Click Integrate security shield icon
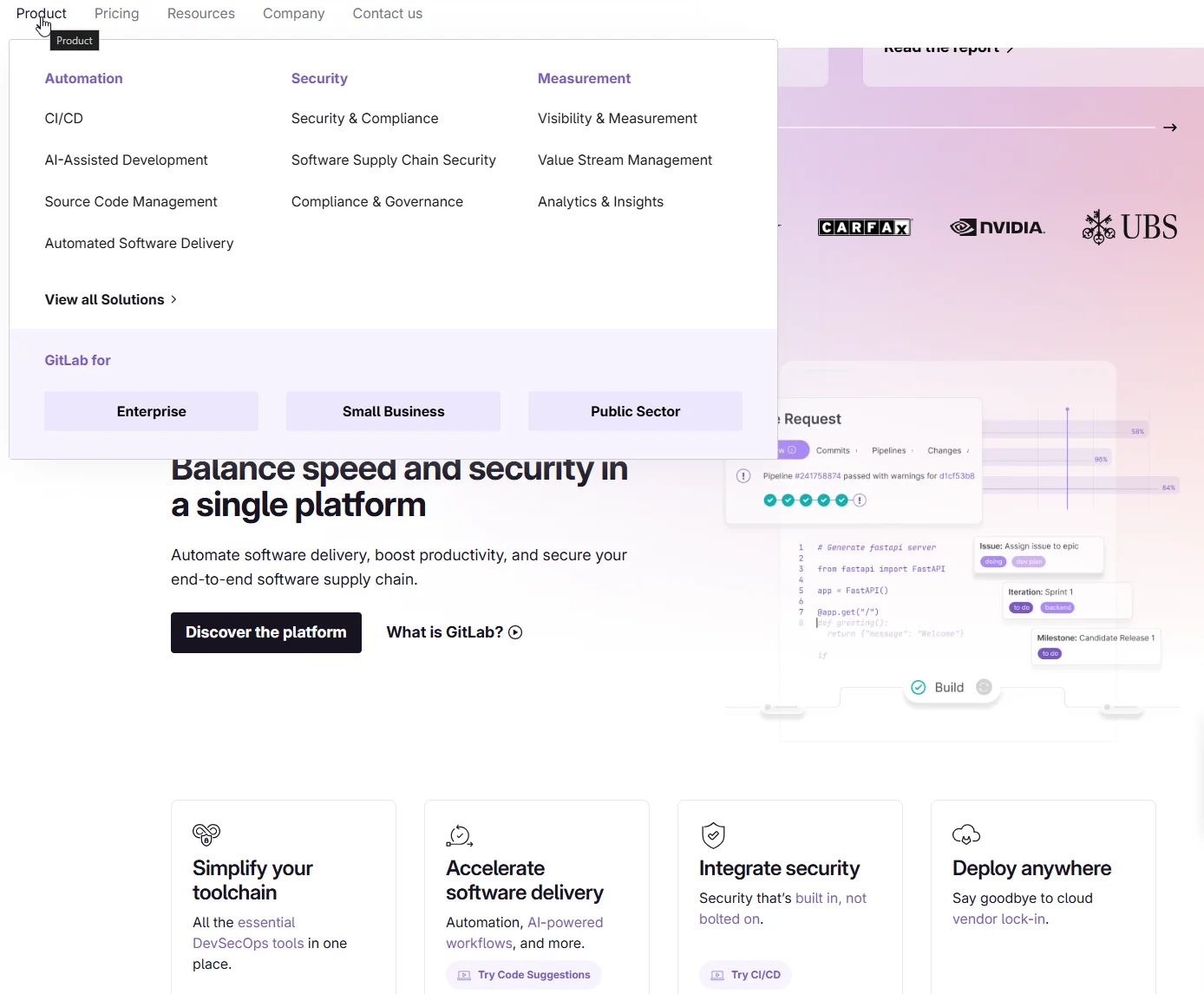1204x994 pixels. [x=713, y=835]
